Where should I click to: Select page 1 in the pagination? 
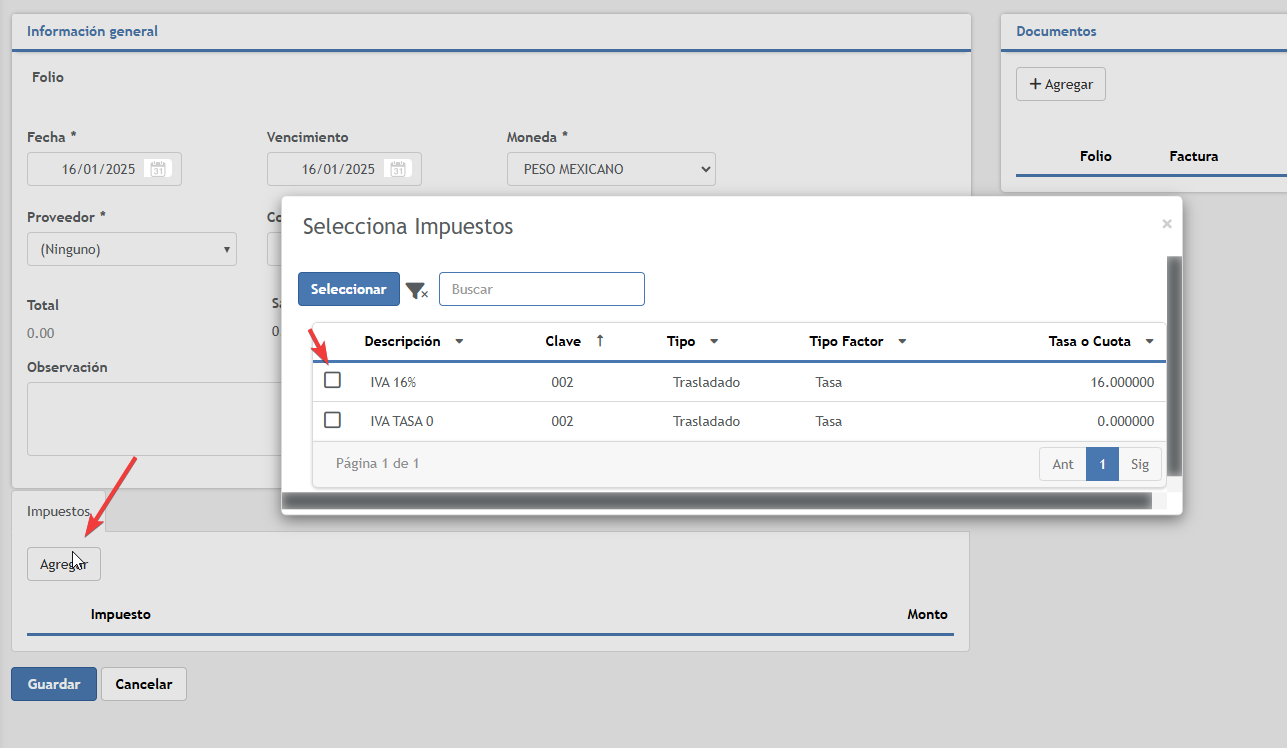pos(1102,464)
